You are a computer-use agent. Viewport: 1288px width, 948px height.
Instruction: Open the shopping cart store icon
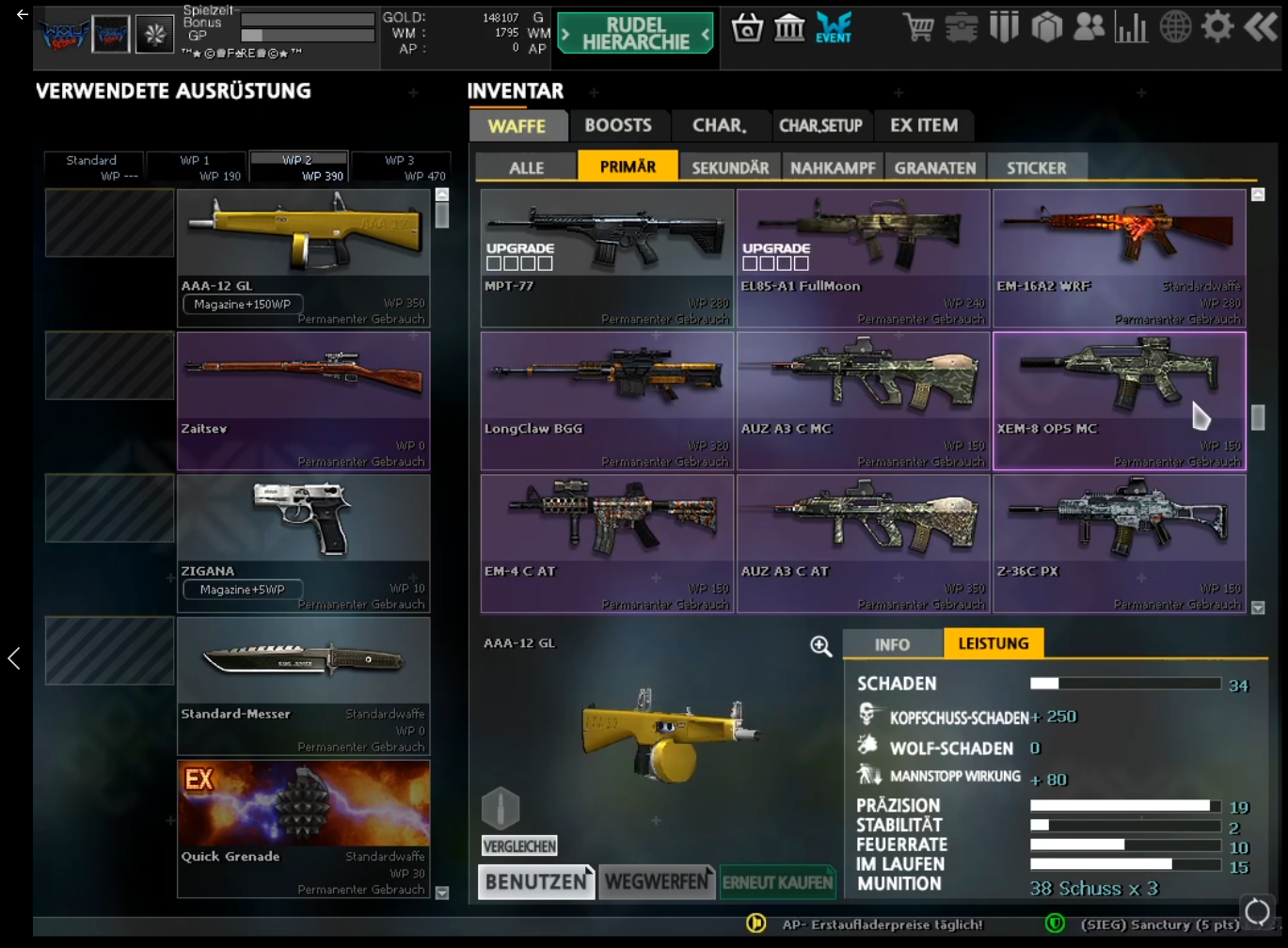(917, 27)
